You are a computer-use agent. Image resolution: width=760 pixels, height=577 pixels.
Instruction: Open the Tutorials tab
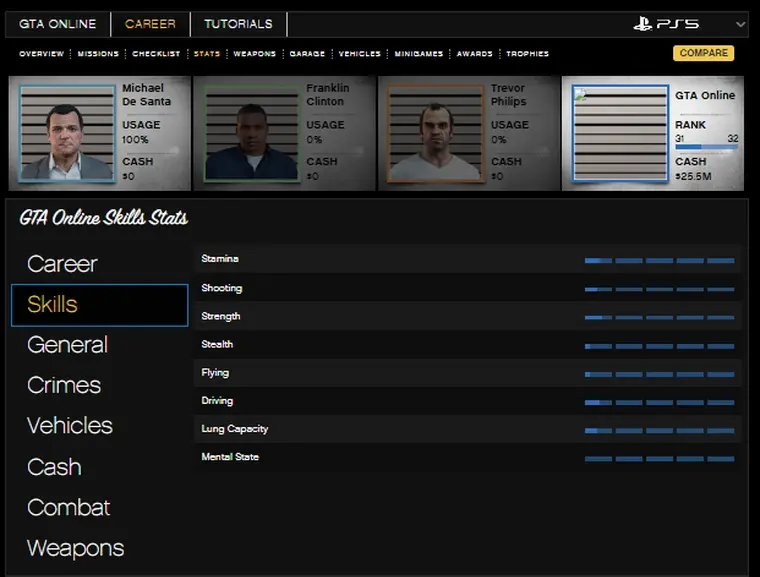click(238, 24)
